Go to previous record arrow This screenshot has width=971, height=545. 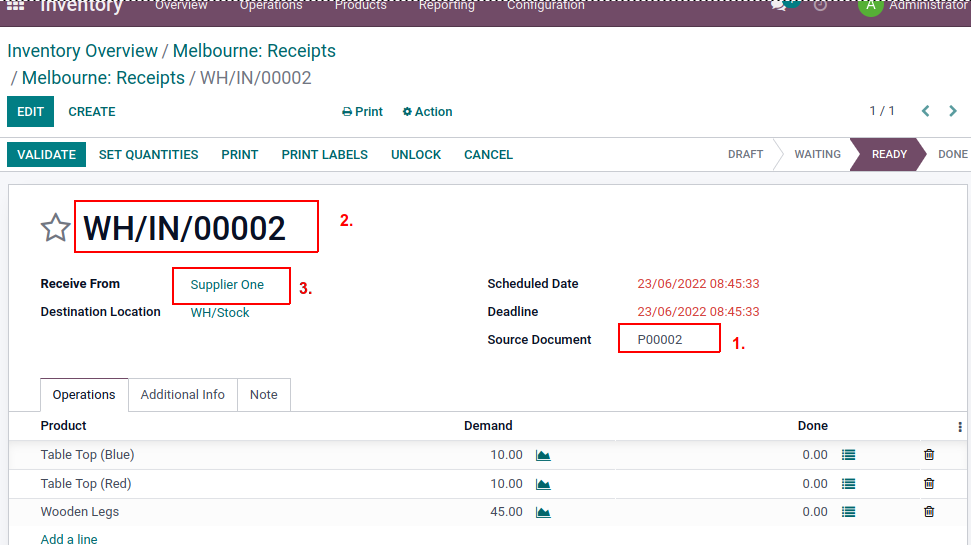click(x=926, y=111)
